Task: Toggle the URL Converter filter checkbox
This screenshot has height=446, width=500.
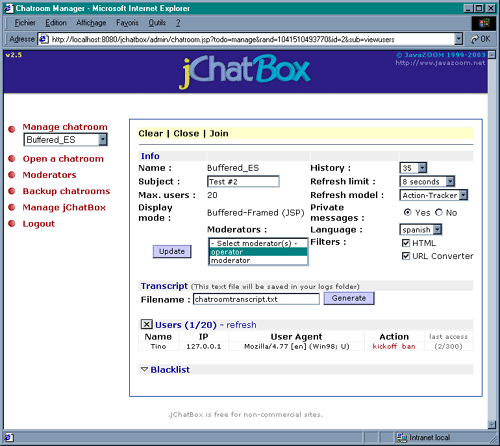Action: click(x=406, y=256)
